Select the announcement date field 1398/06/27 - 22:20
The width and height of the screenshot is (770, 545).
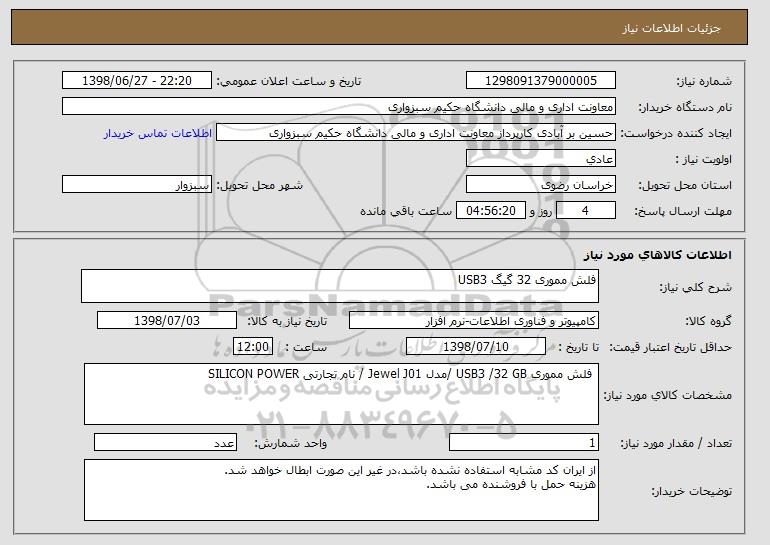(x=137, y=81)
